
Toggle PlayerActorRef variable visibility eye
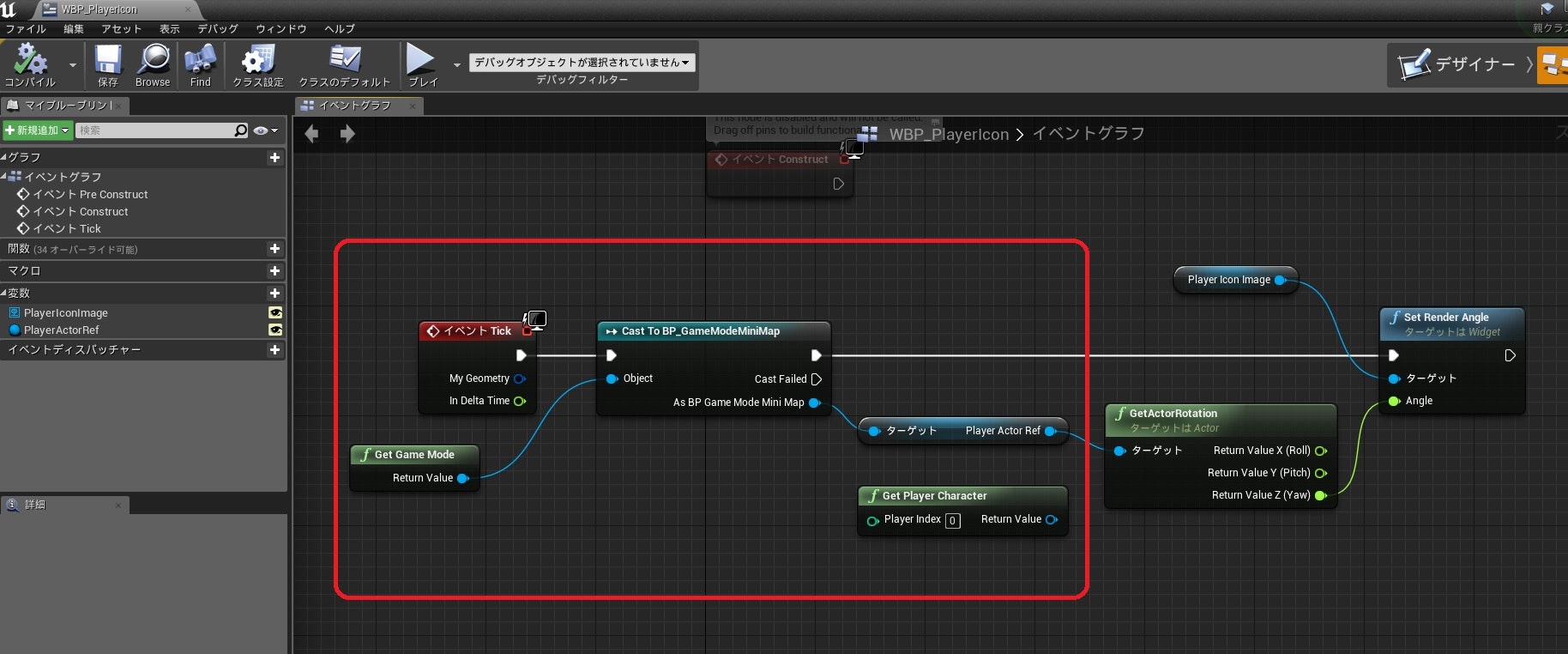(x=275, y=330)
